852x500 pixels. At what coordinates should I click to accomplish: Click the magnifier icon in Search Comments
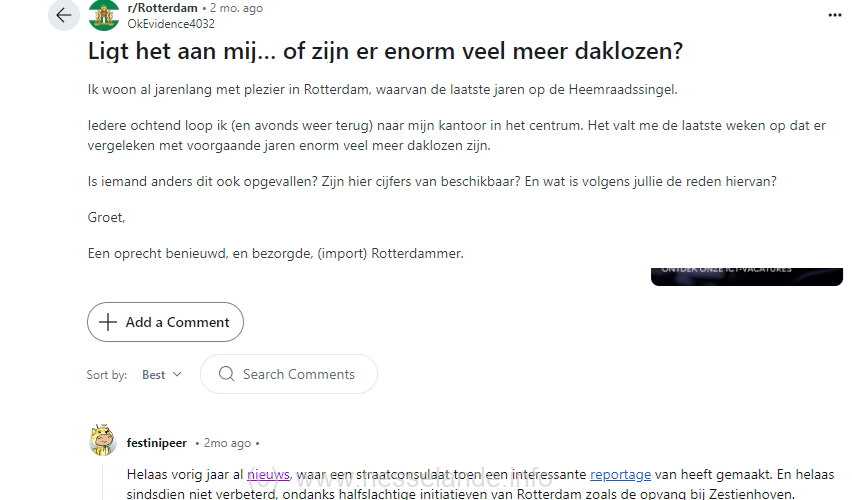(x=226, y=374)
